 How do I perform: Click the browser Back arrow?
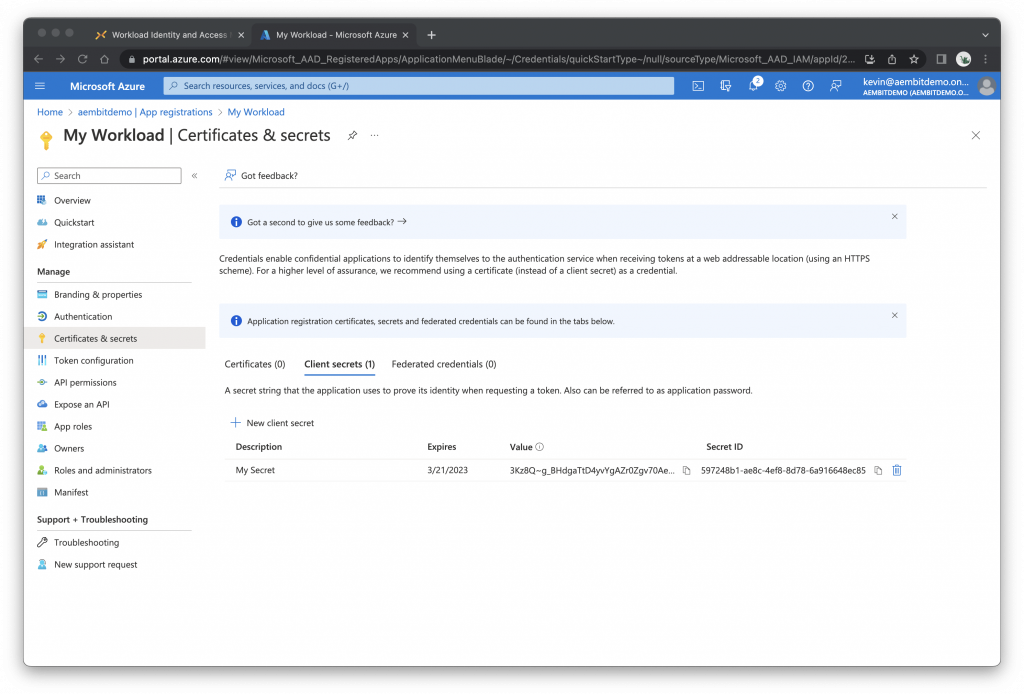pyautogui.click(x=39, y=59)
